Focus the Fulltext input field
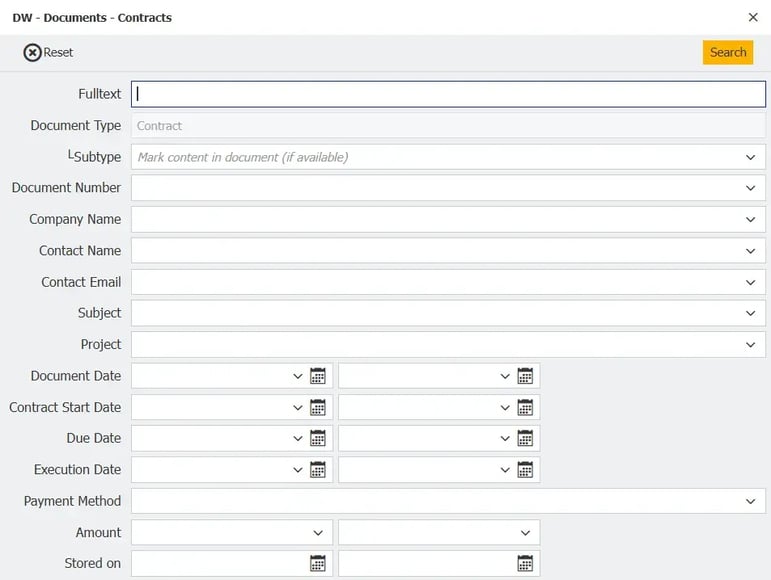The height and width of the screenshot is (580, 771). click(448, 94)
